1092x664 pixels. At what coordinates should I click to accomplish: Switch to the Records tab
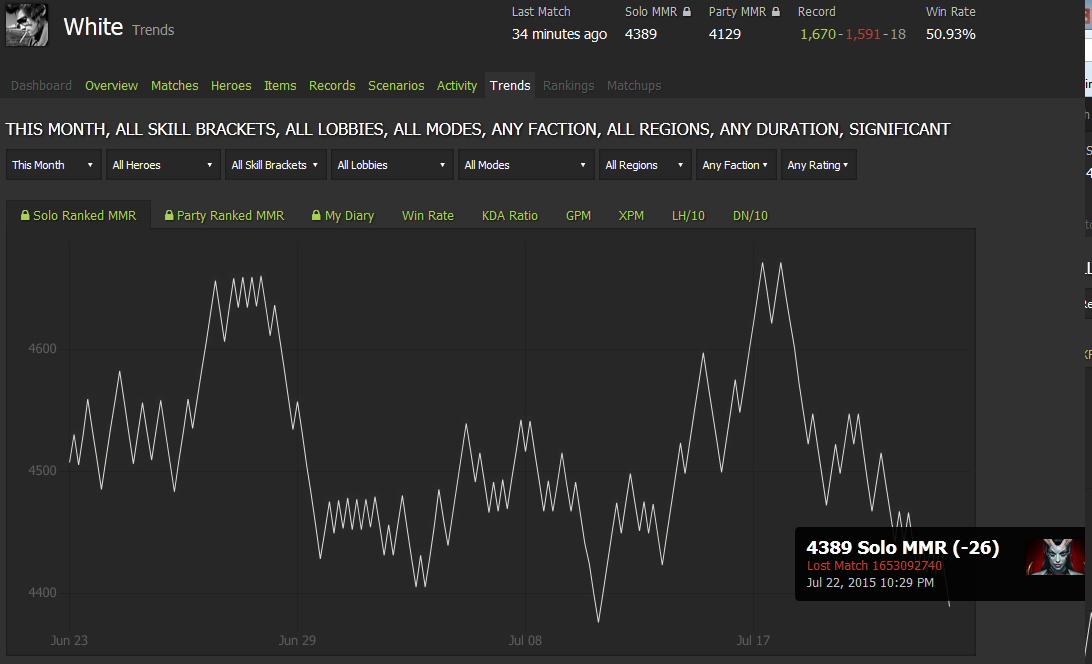(332, 86)
